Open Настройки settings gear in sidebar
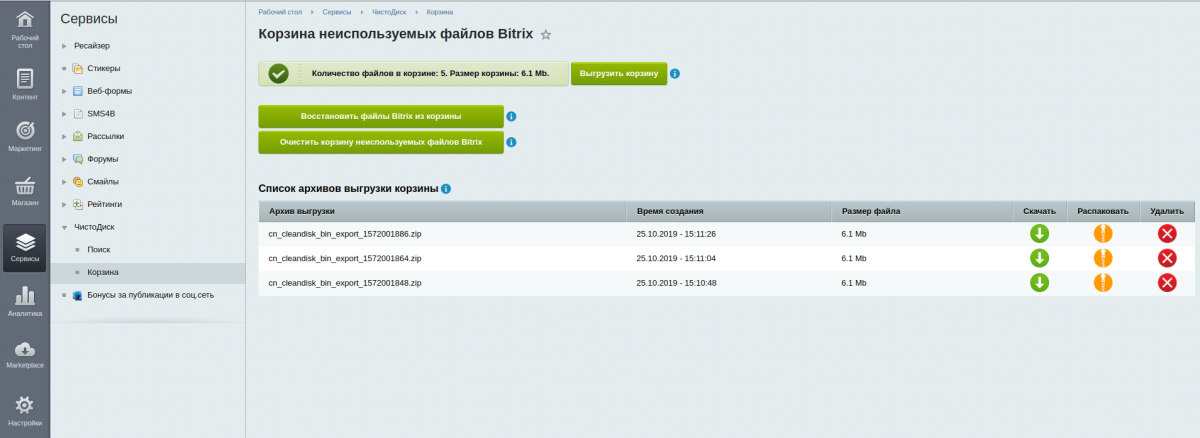The height and width of the screenshot is (438, 1200). coord(25,410)
